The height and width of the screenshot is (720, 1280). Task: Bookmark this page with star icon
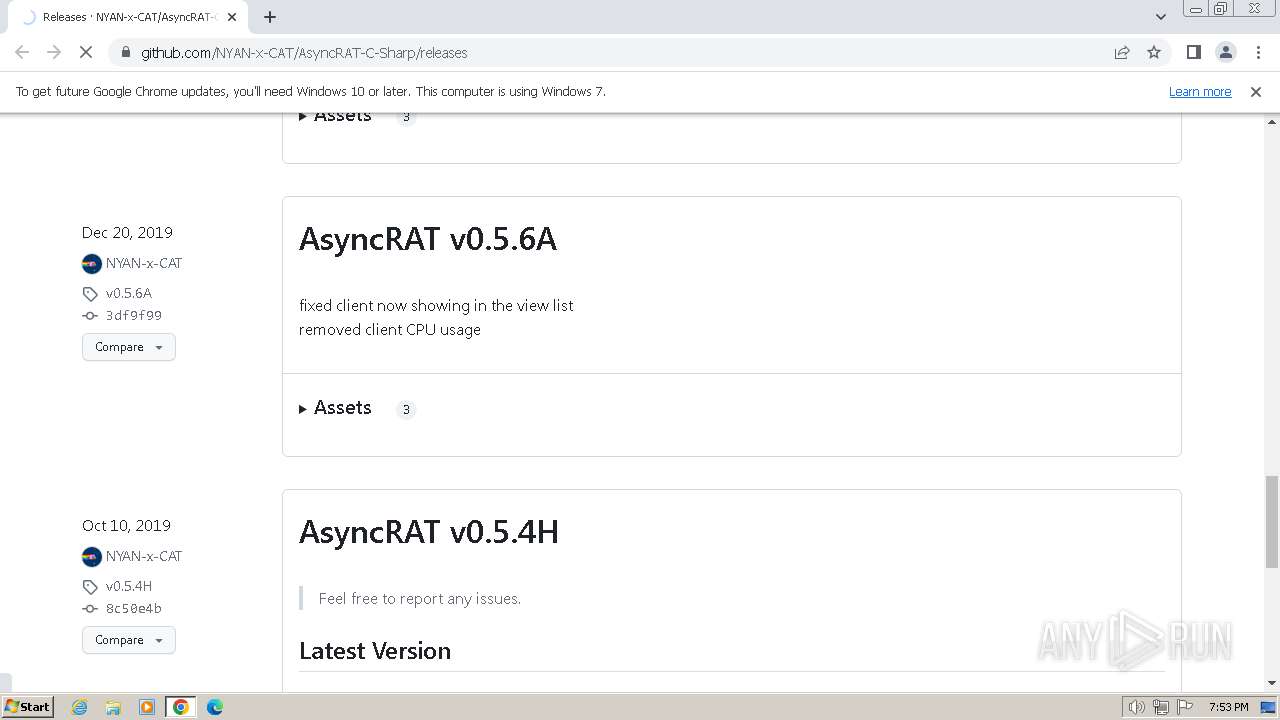coord(1154,52)
